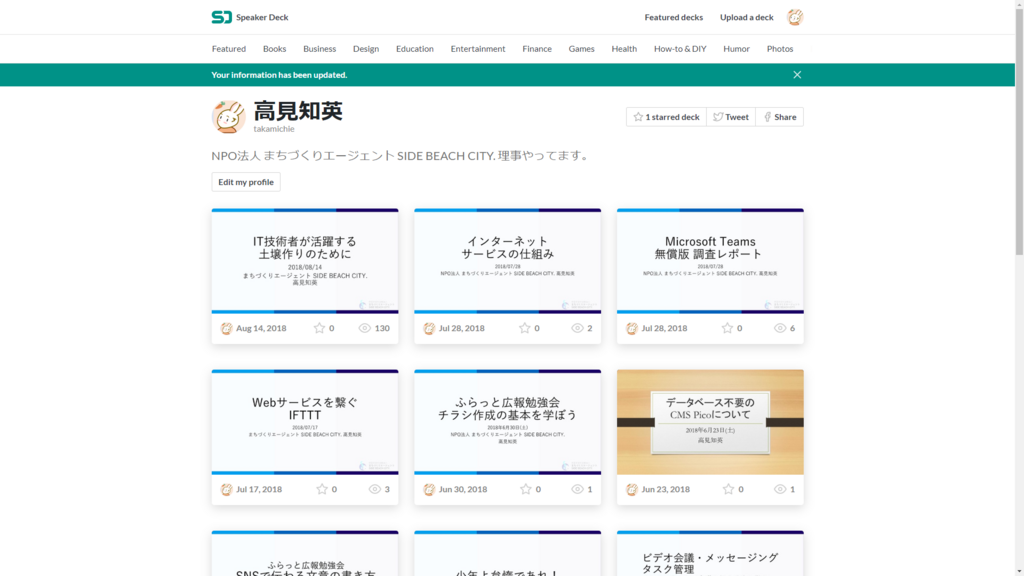Click the eye icon on CMS Pico deck
This screenshot has width=1024, height=576.
pyautogui.click(x=780, y=488)
